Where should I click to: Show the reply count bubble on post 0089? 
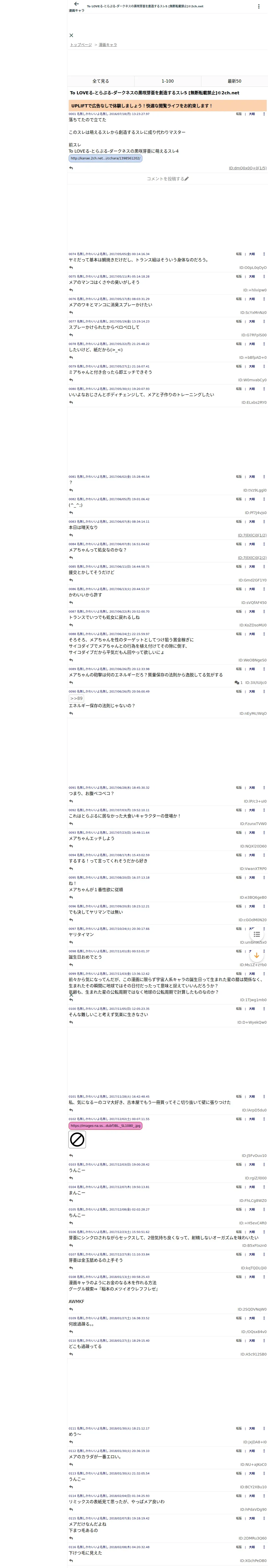[238, 683]
